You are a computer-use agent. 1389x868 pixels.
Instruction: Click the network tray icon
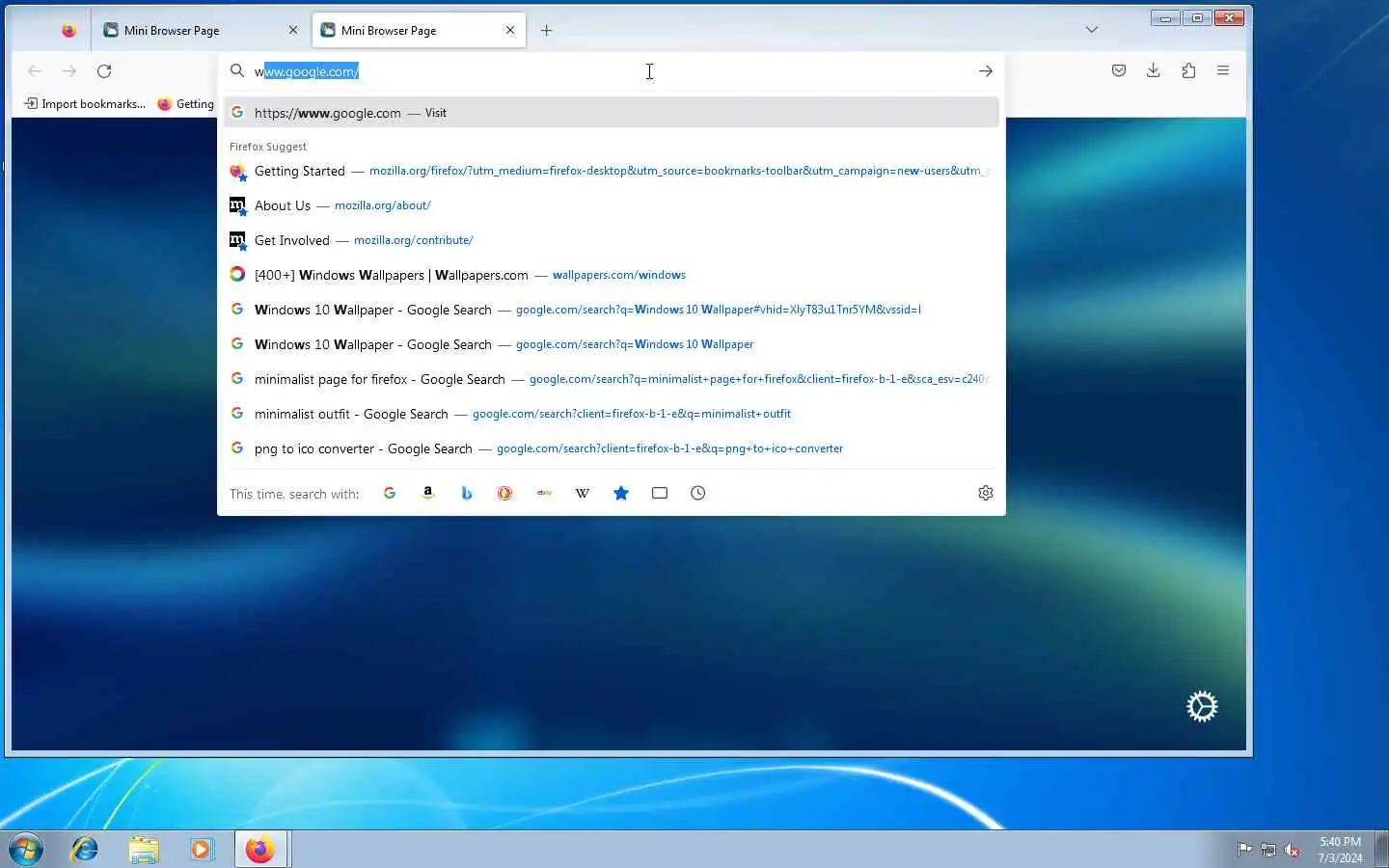(1268, 850)
